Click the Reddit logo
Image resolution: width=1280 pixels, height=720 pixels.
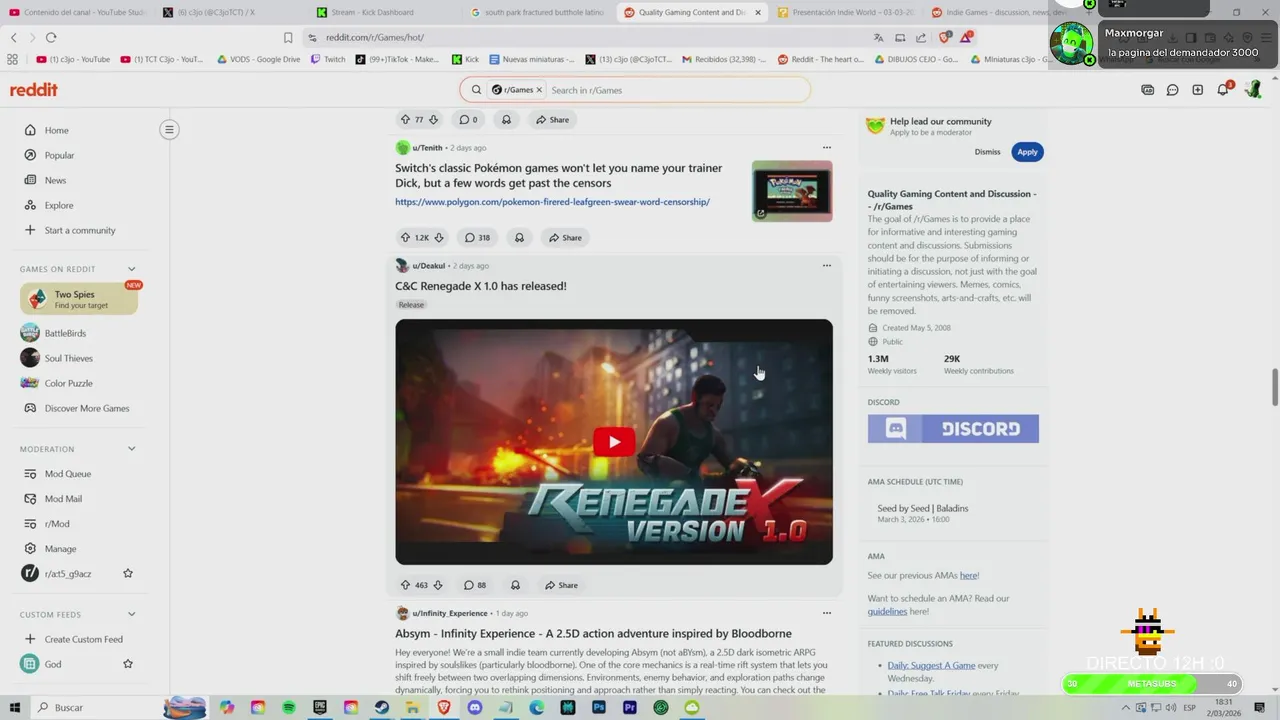(x=34, y=90)
